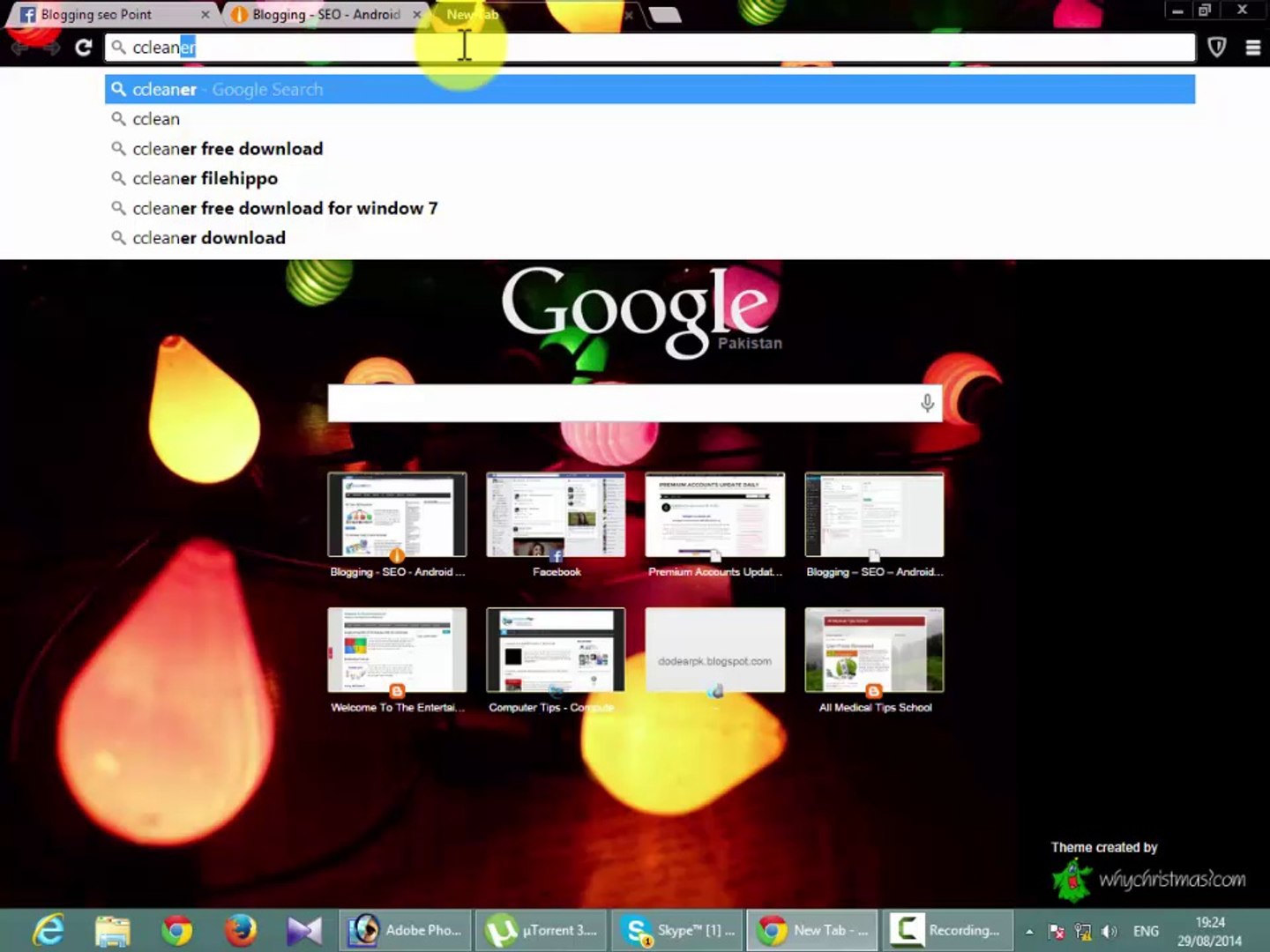The height and width of the screenshot is (952, 1270).
Task: Pick 'ccleaner free download for window 7' suggestion
Action: pyautogui.click(x=650, y=208)
